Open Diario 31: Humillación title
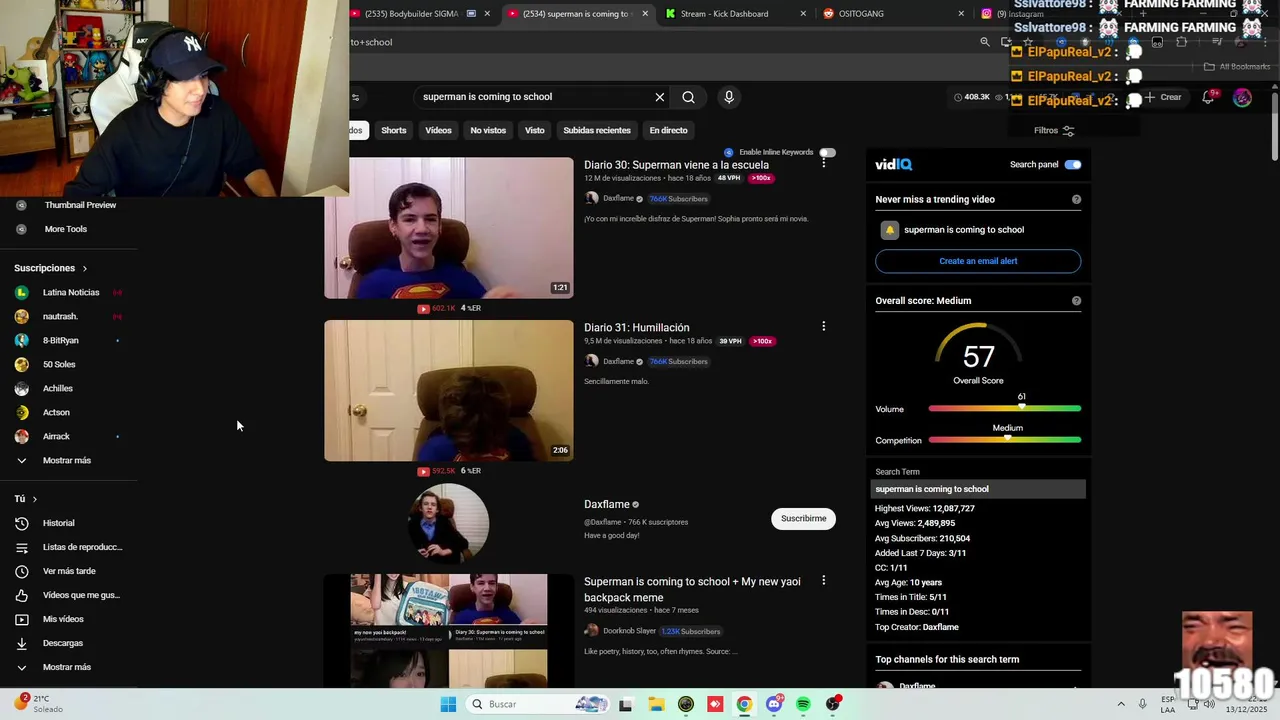 click(x=636, y=328)
